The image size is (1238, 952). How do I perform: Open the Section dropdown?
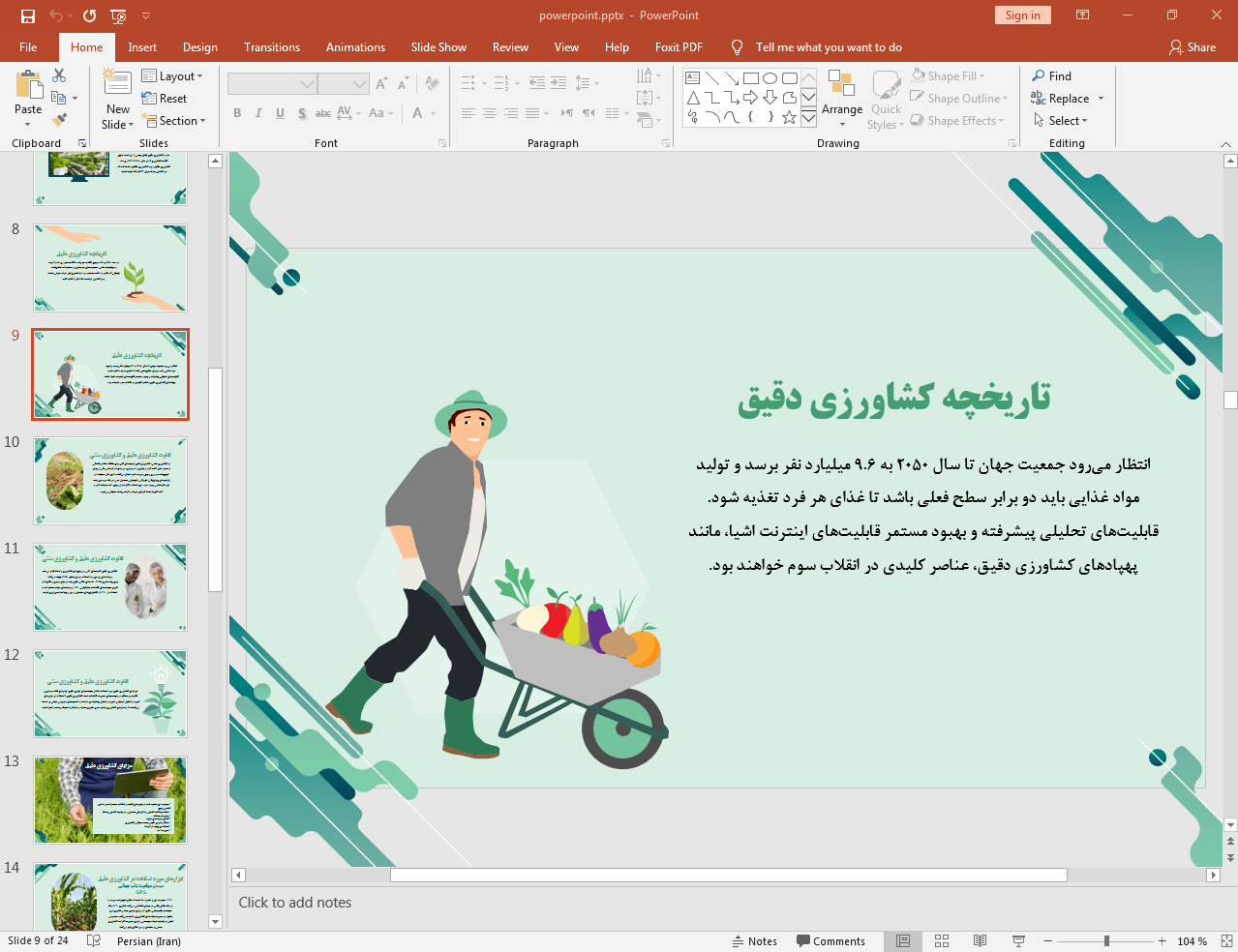[174, 121]
